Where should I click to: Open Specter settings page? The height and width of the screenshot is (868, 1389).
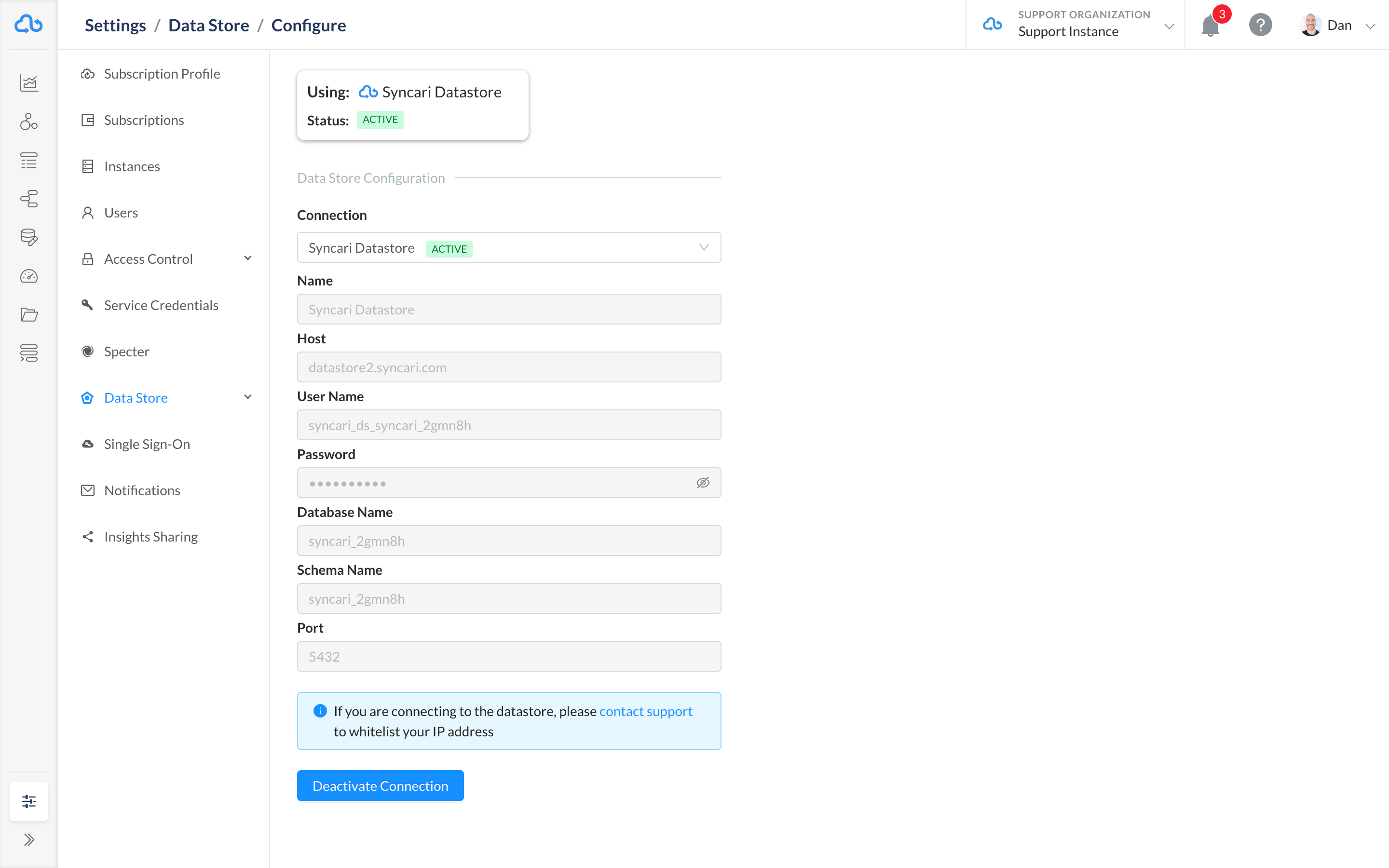(x=127, y=352)
